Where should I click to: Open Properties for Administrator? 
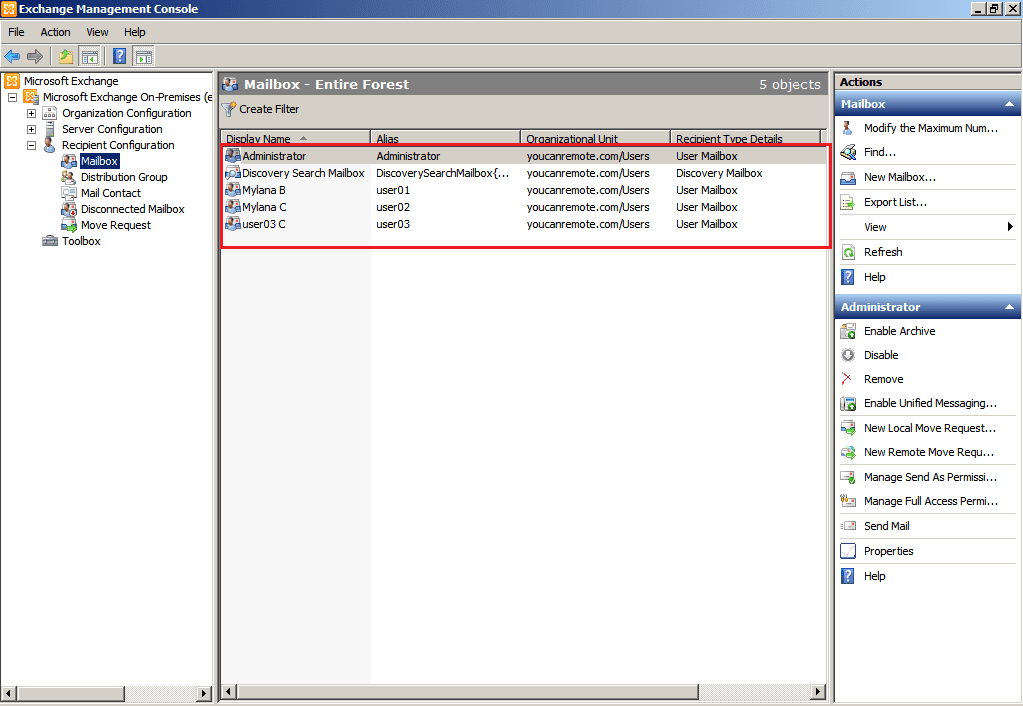tap(888, 551)
